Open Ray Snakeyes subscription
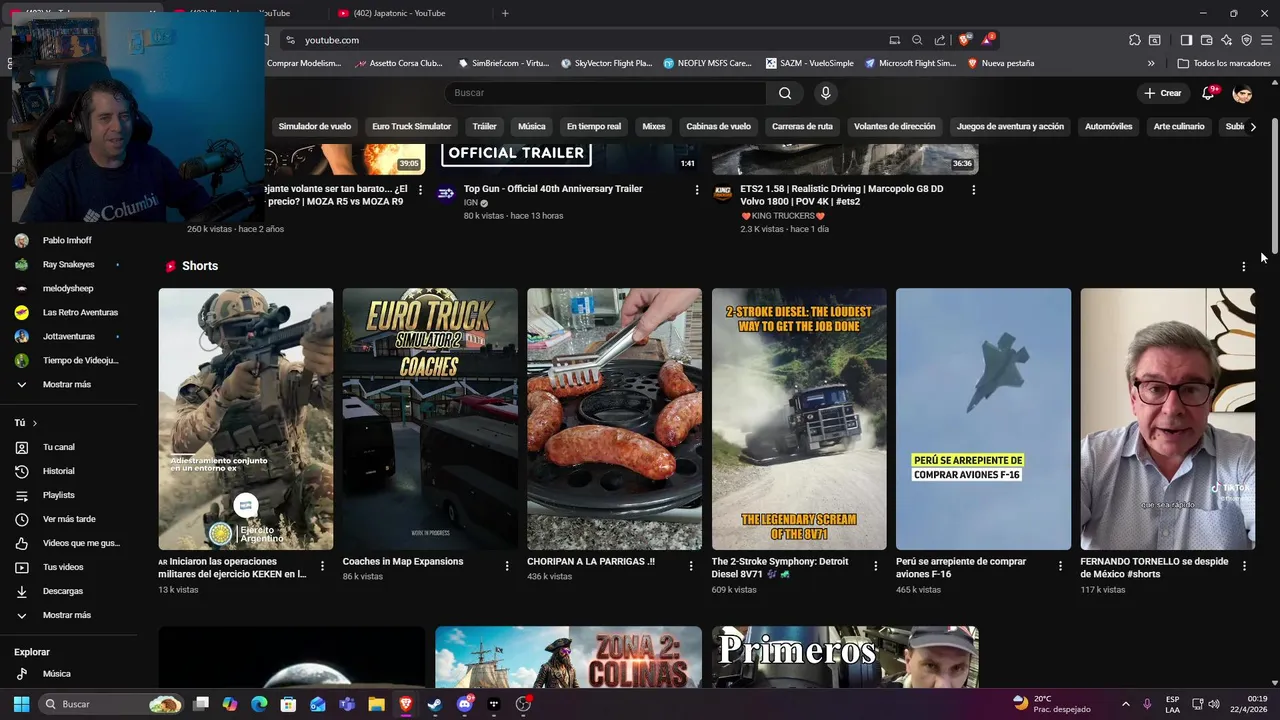The width and height of the screenshot is (1280, 720). (68, 265)
